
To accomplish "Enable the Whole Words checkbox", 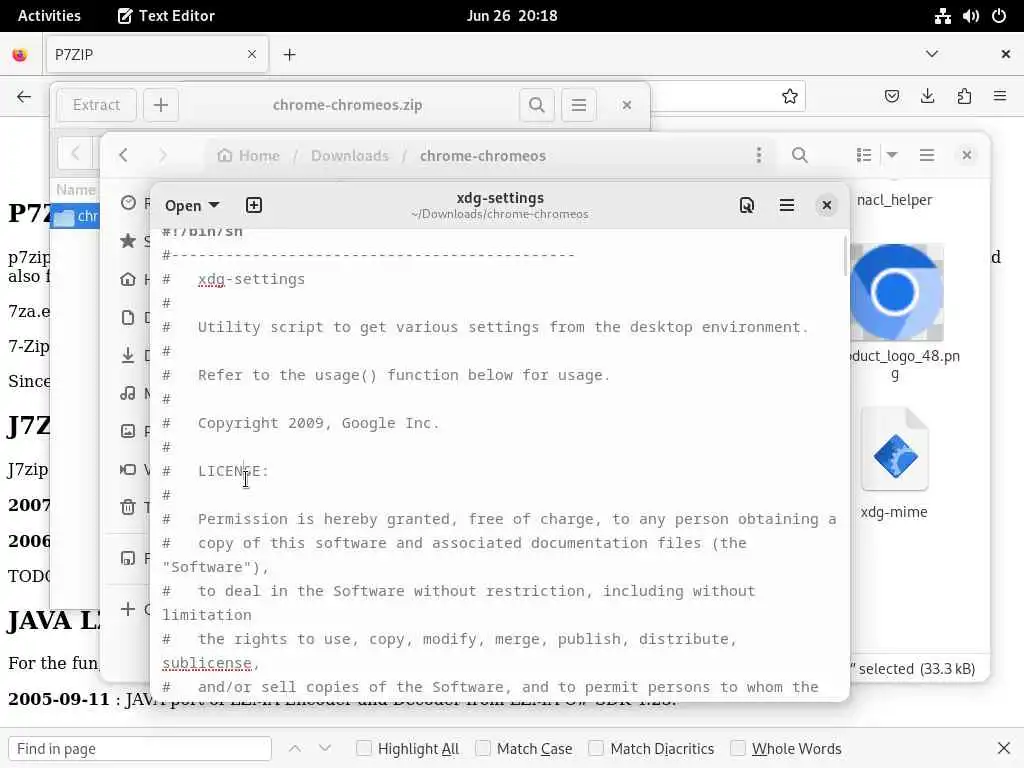I will pos(738,748).
